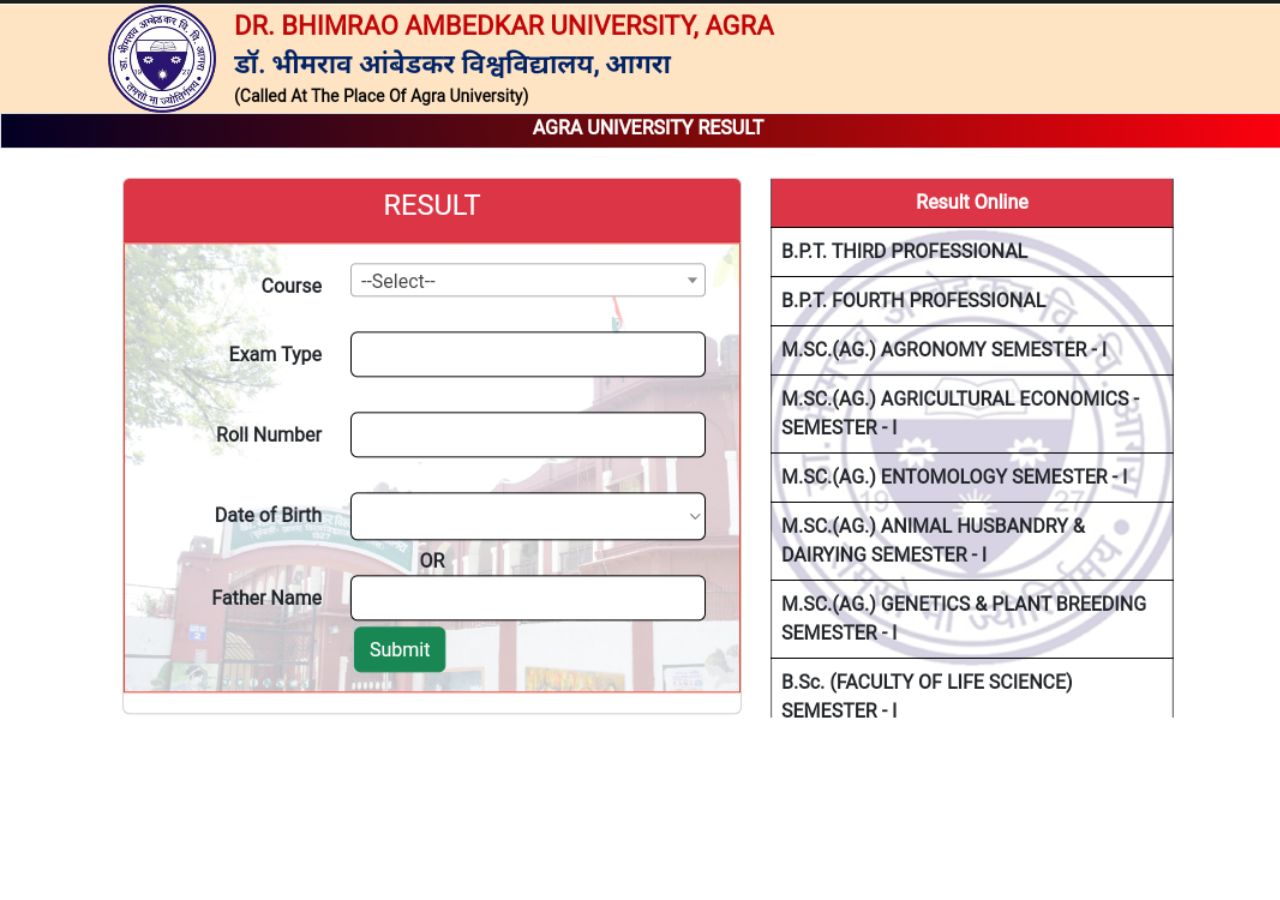Click the Exam Type input field
This screenshot has height=900, width=1280.
[528, 354]
